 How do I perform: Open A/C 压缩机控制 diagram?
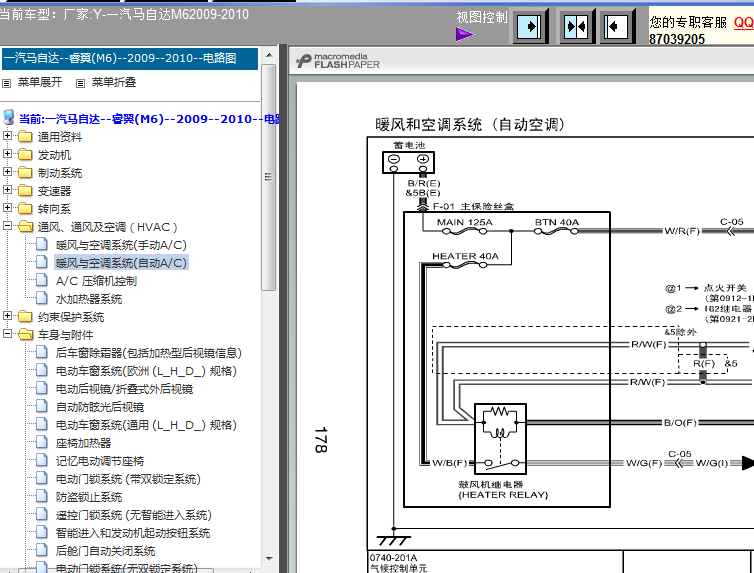point(96,281)
